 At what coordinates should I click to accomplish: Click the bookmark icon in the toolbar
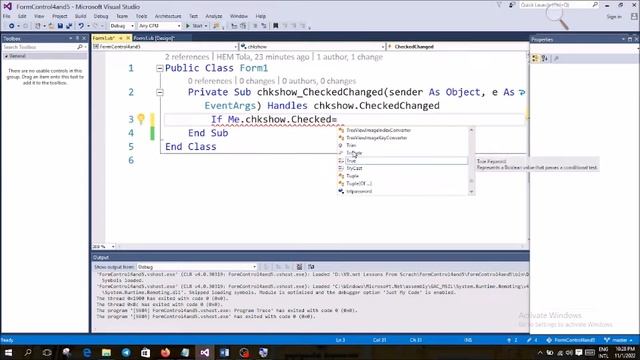point(276,26)
